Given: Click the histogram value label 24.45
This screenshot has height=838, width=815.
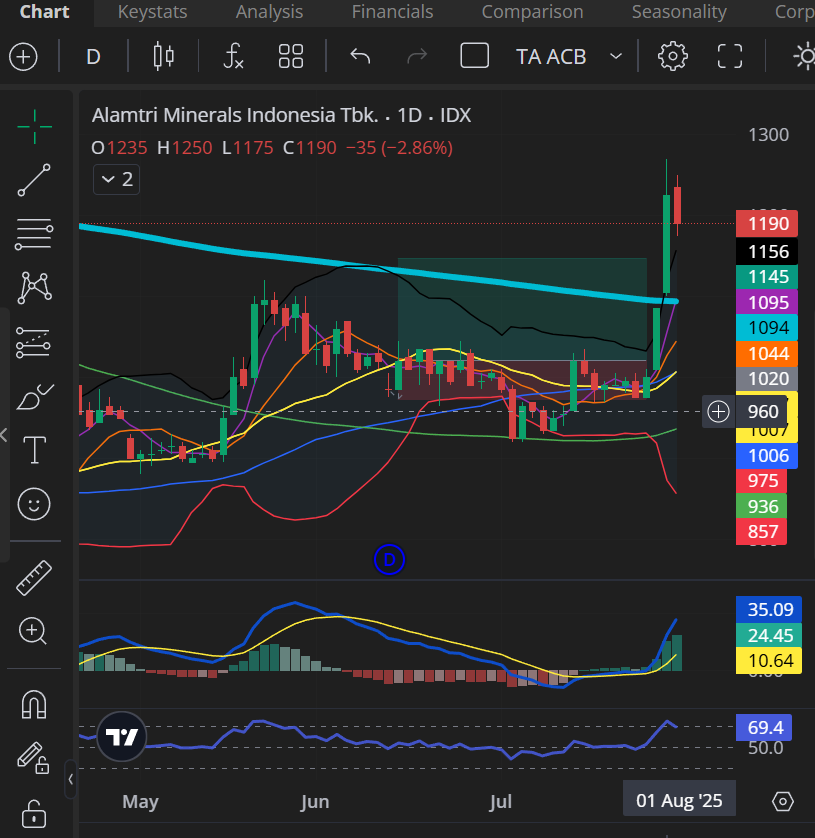Looking at the screenshot, I should coord(769,635).
